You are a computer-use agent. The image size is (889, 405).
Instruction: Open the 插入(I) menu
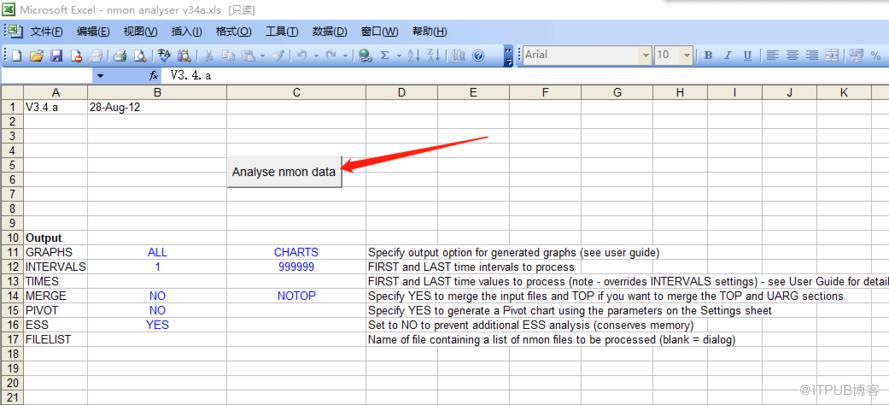[x=186, y=32]
